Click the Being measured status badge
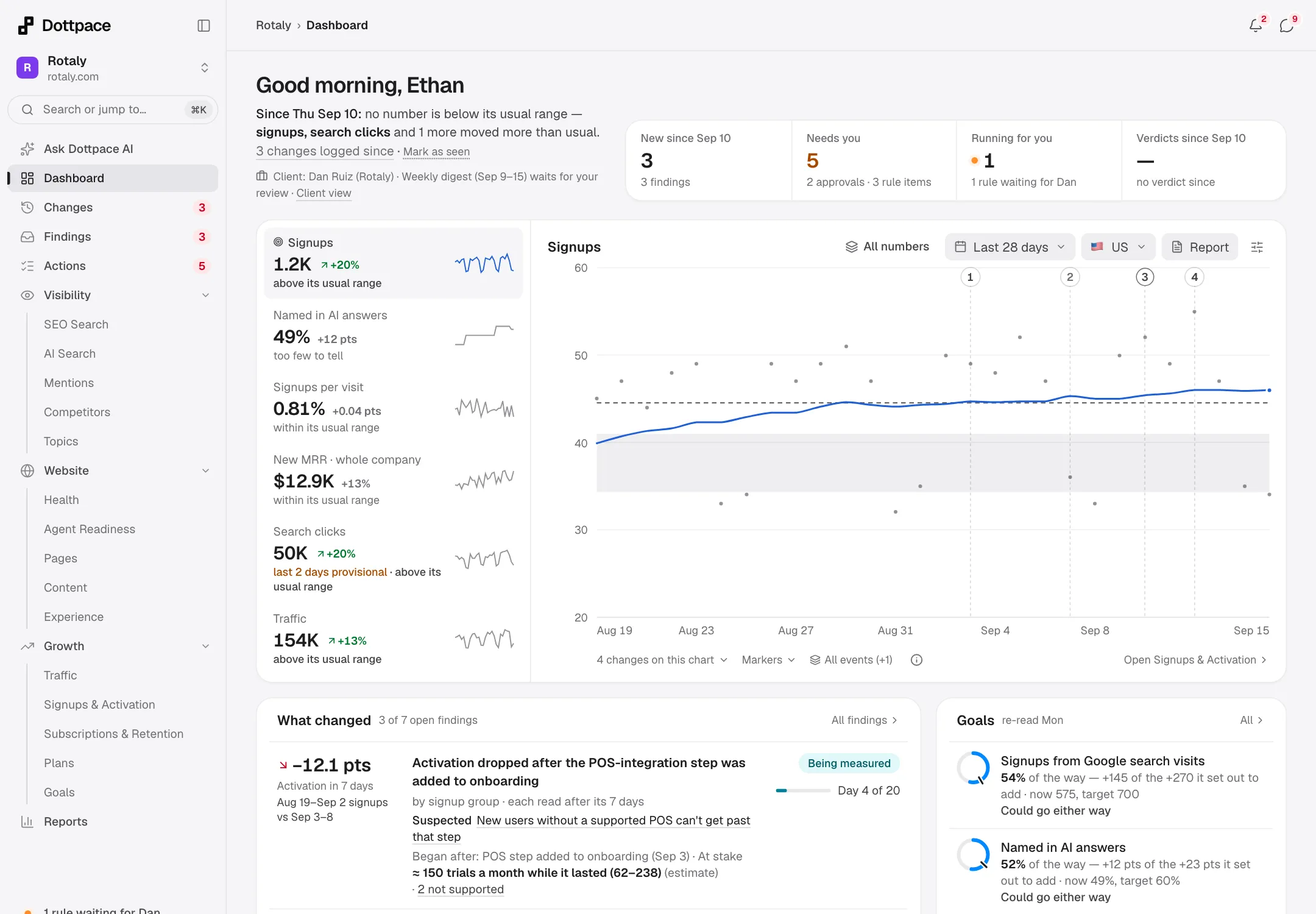Image resolution: width=1316 pixels, height=914 pixels. [x=849, y=763]
